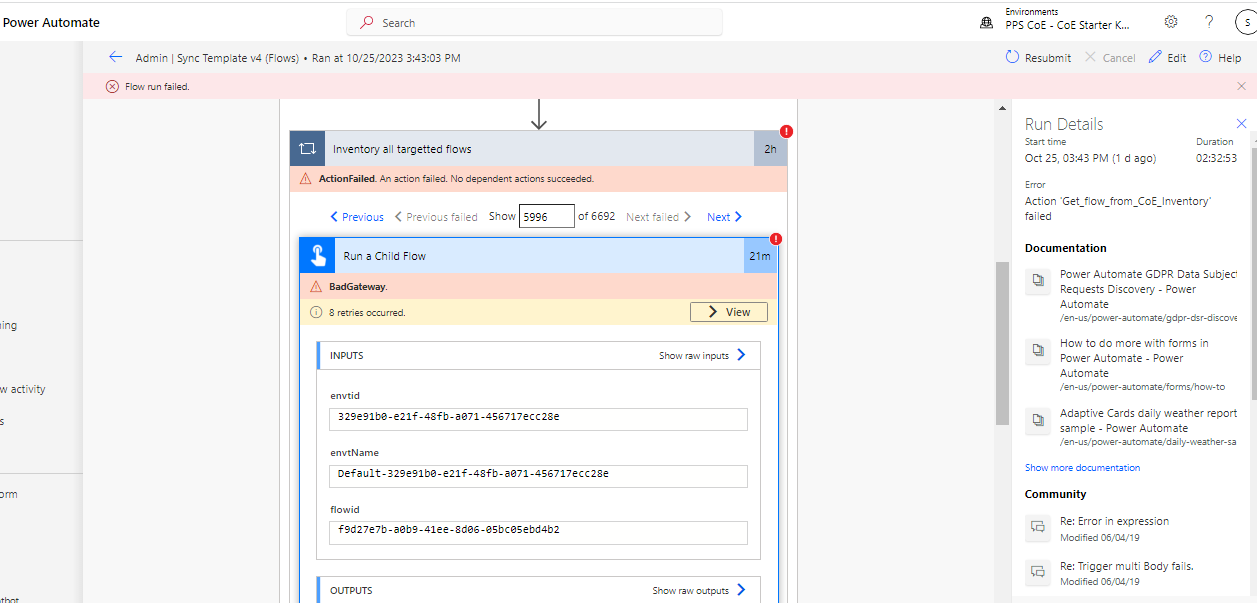Click the Resubmit refresh icon
Image resolution: width=1257 pixels, height=603 pixels.
1011,57
